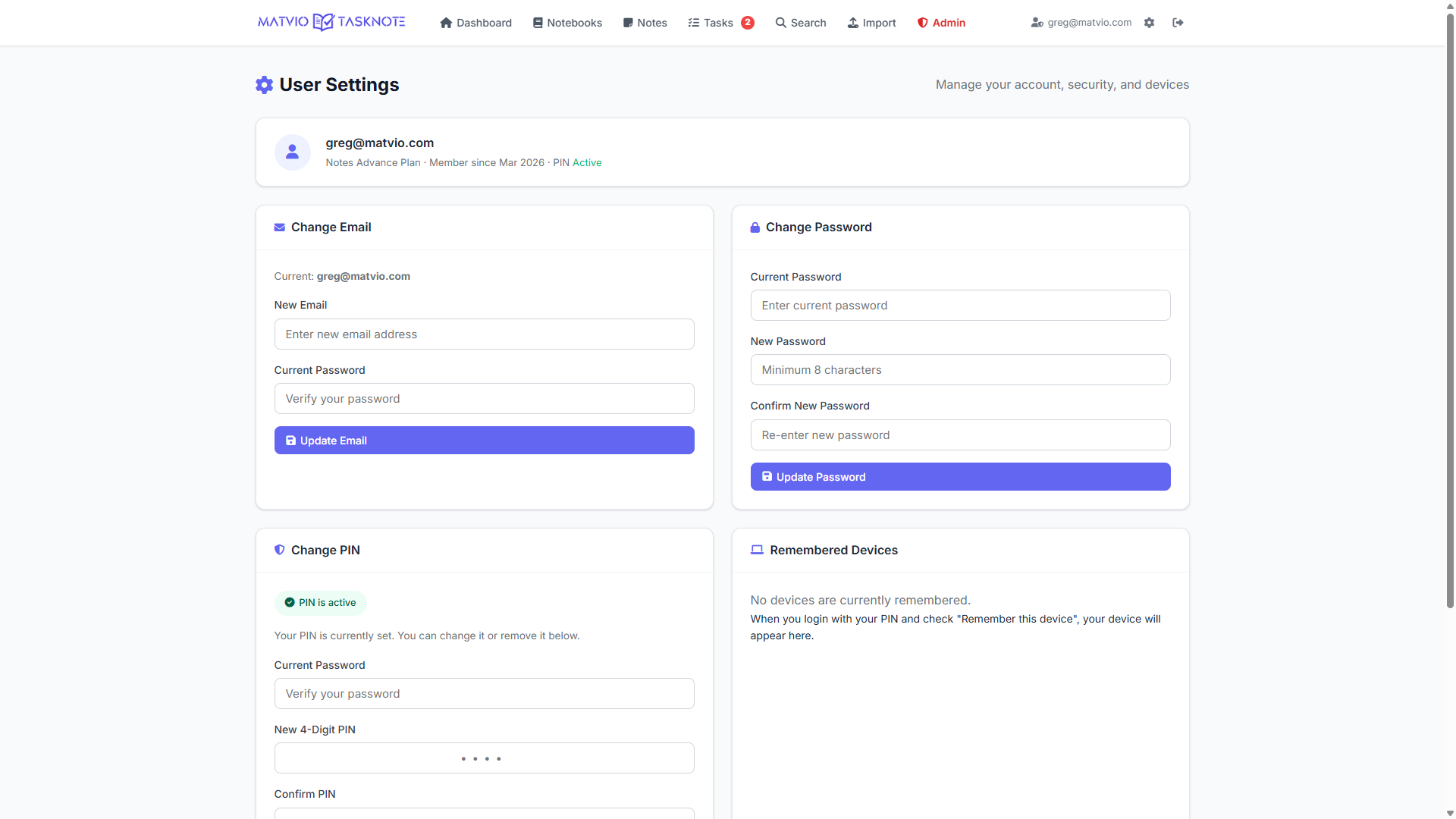Go to the Notes page
The width and height of the screenshot is (1456, 819).
[645, 23]
